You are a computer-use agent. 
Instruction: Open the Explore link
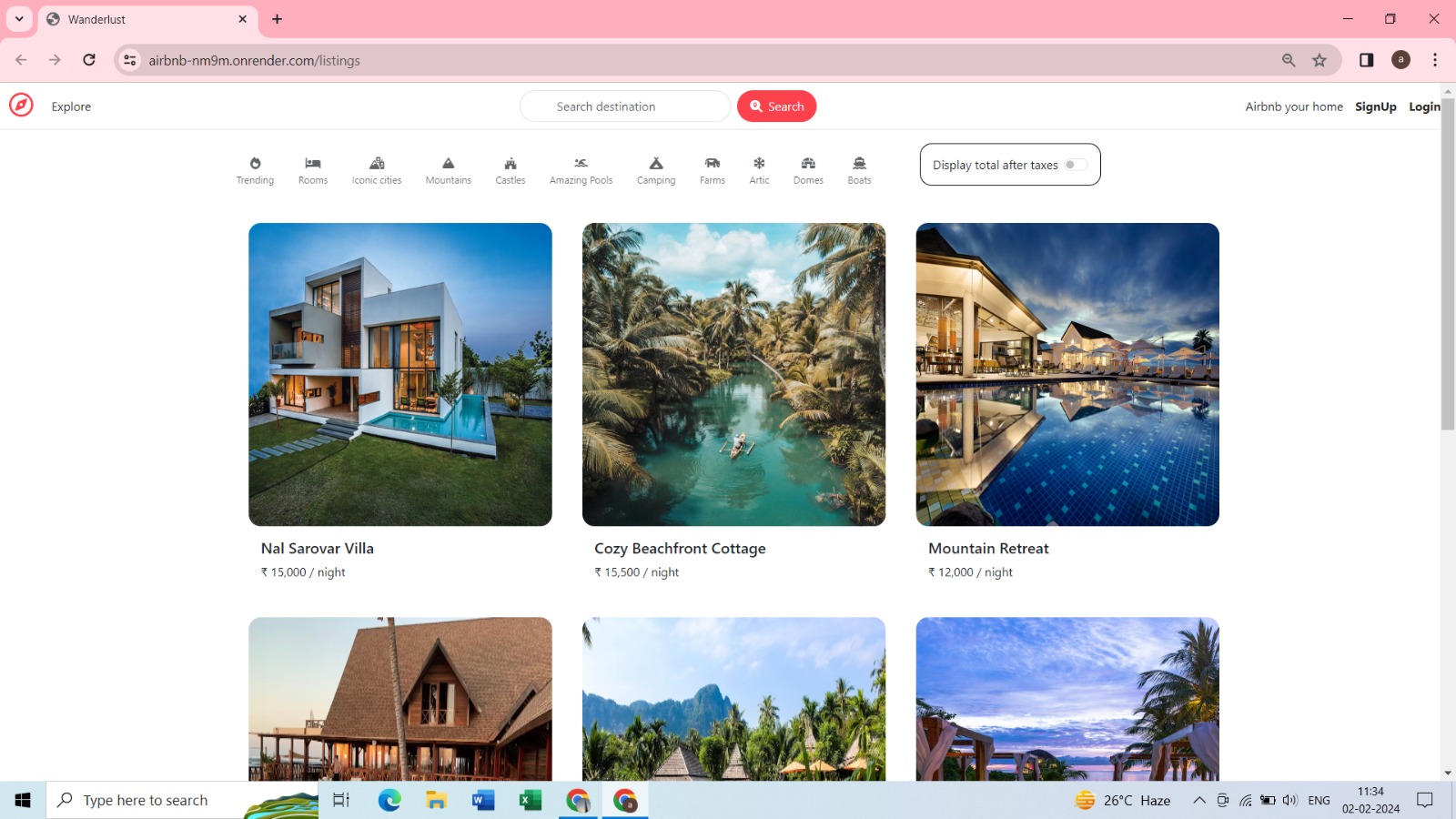click(71, 106)
